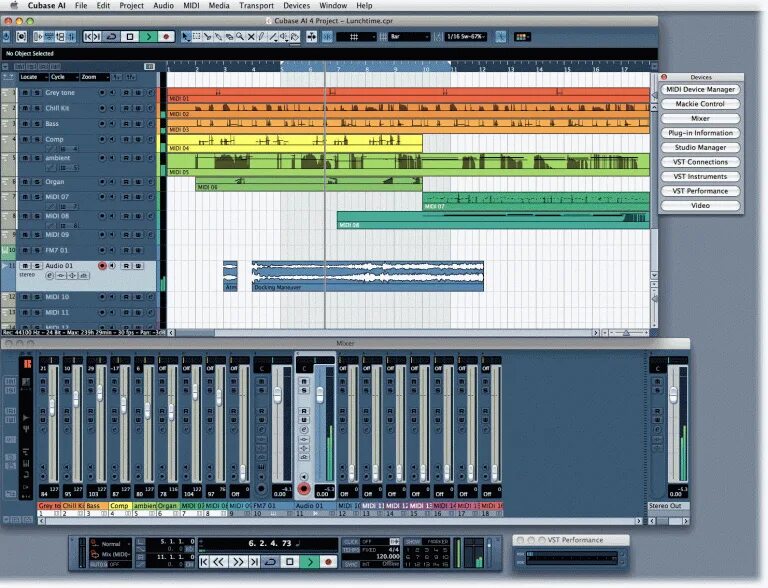Toggle Cycle button in top toolbar
Image resolution: width=768 pixels, height=588 pixels.
click(112, 37)
